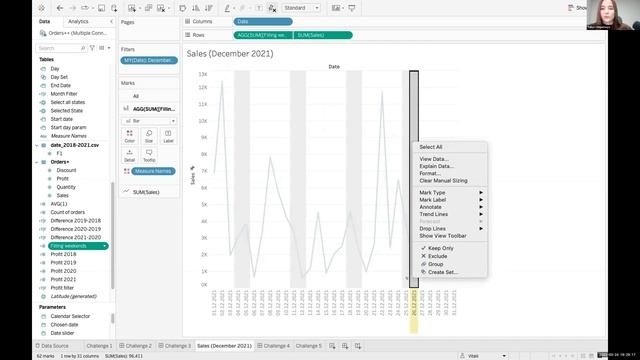
Task: Click the New worksheet tab icon
Action: tap(332, 346)
